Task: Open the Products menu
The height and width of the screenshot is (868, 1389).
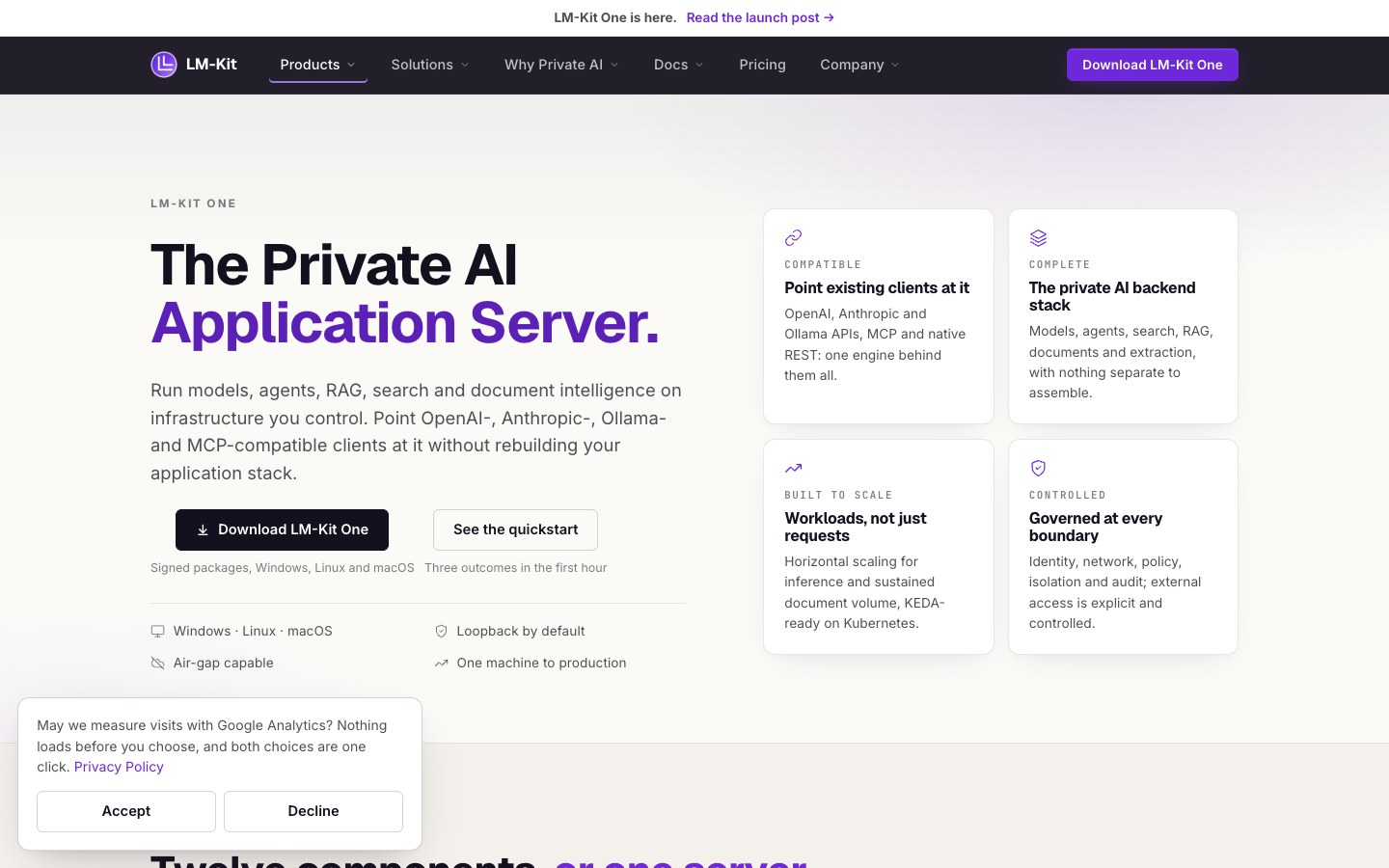Action: click(318, 65)
